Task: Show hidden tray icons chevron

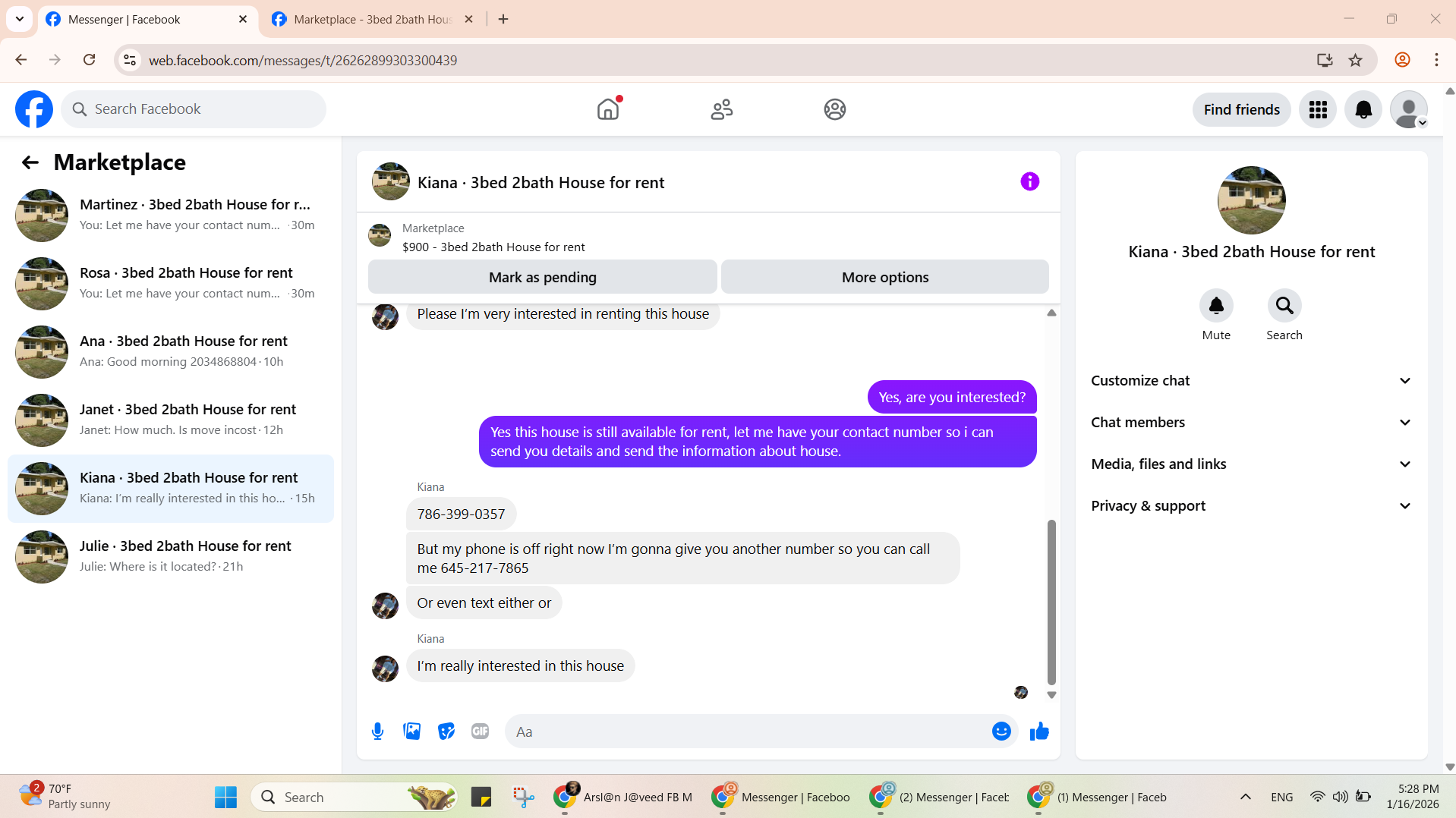Action: pos(1245,797)
